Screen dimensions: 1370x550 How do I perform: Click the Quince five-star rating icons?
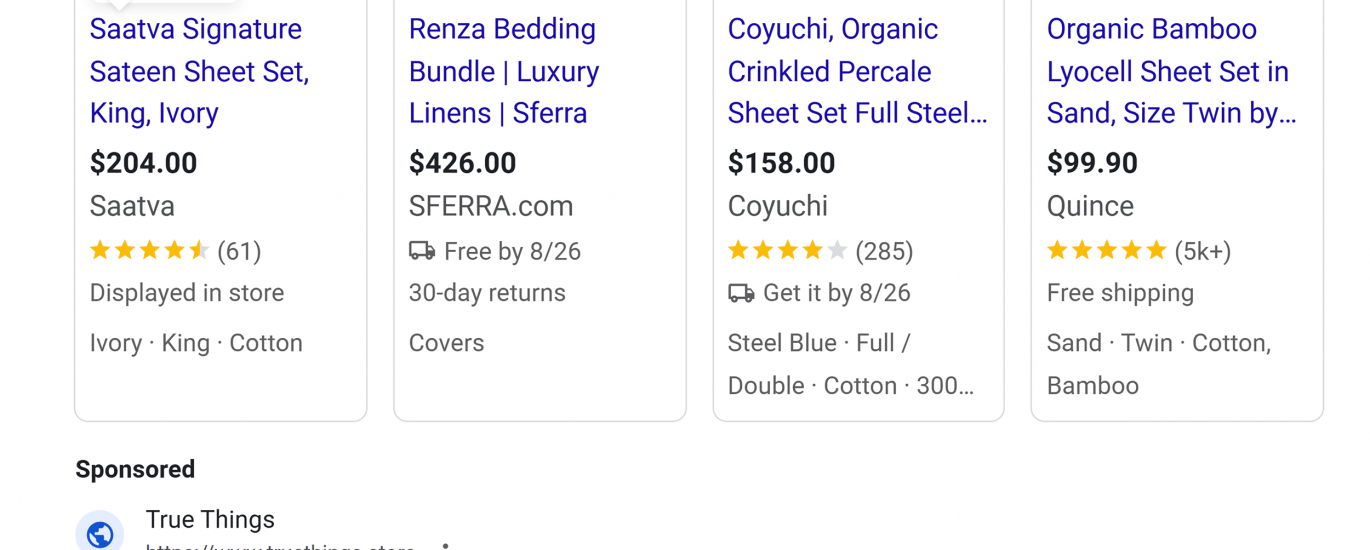1106,250
